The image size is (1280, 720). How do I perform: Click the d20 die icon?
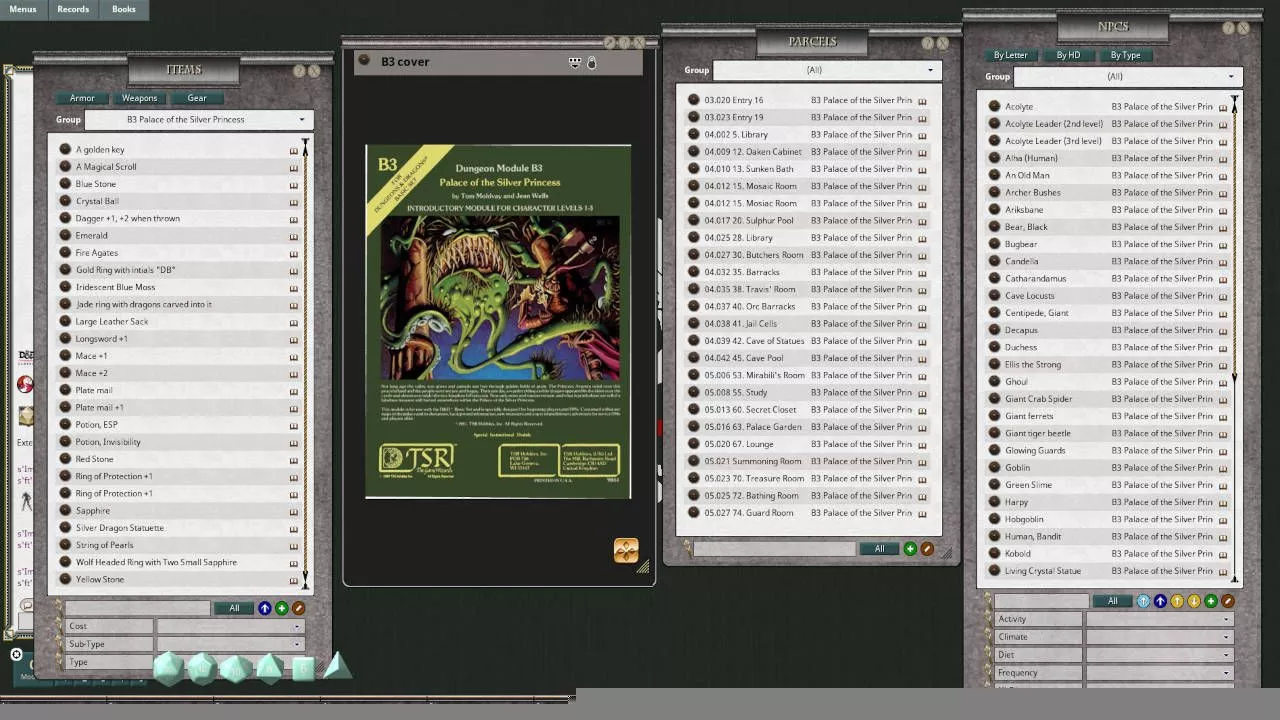(168, 668)
